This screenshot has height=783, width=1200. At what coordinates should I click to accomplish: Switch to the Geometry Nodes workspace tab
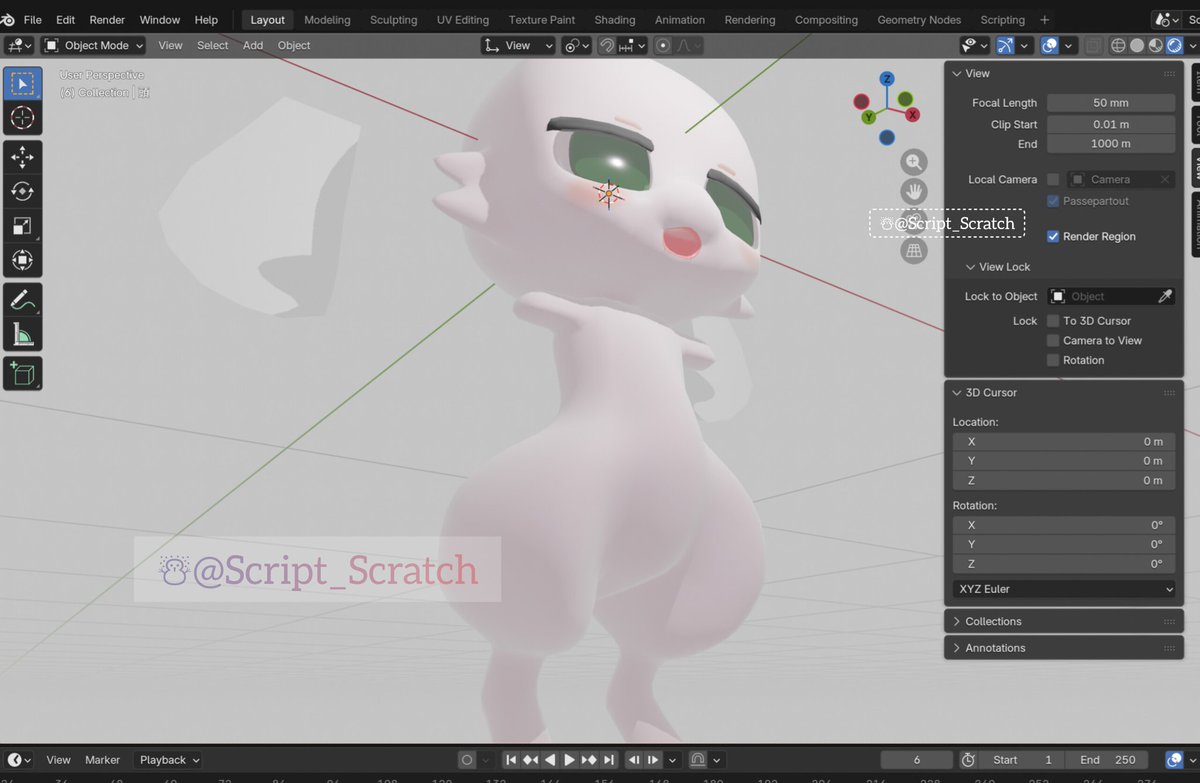(919, 19)
